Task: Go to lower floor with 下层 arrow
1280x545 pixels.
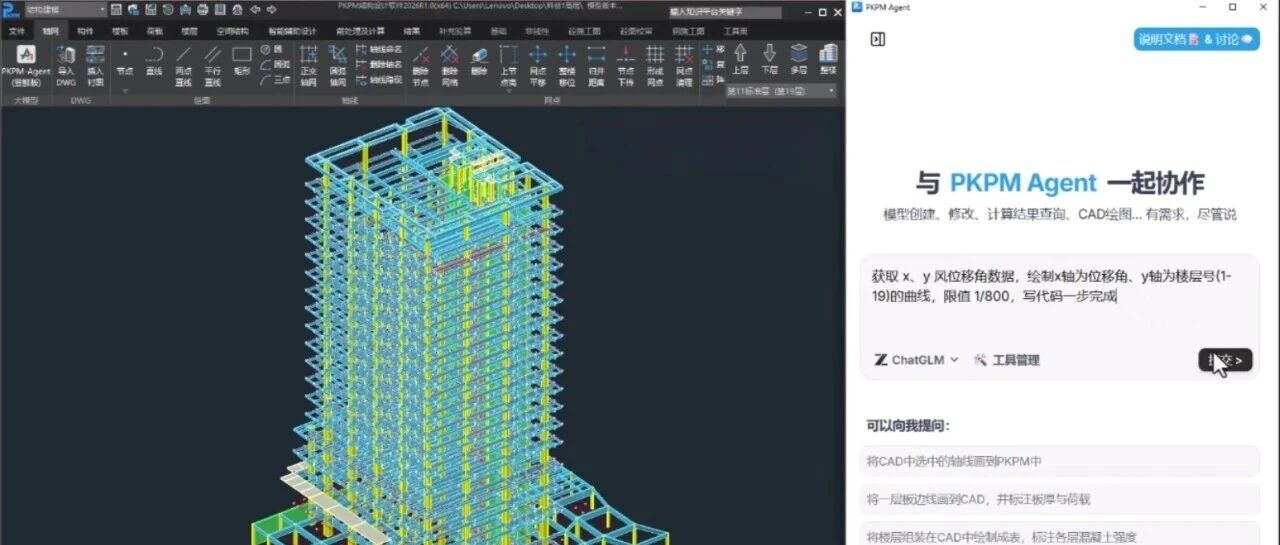Action: click(769, 61)
